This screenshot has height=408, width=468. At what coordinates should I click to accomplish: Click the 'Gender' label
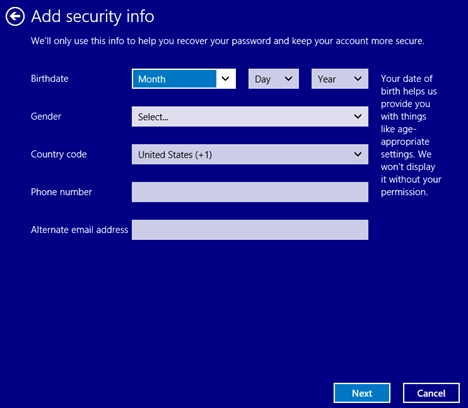click(x=46, y=116)
